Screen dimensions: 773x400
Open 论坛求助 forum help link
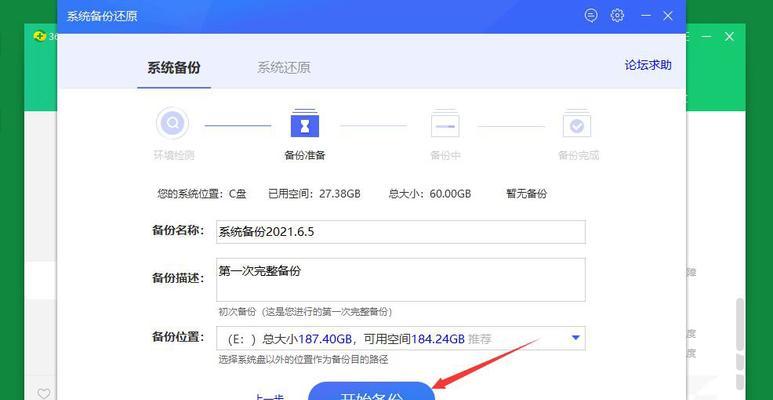click(648, 65)
